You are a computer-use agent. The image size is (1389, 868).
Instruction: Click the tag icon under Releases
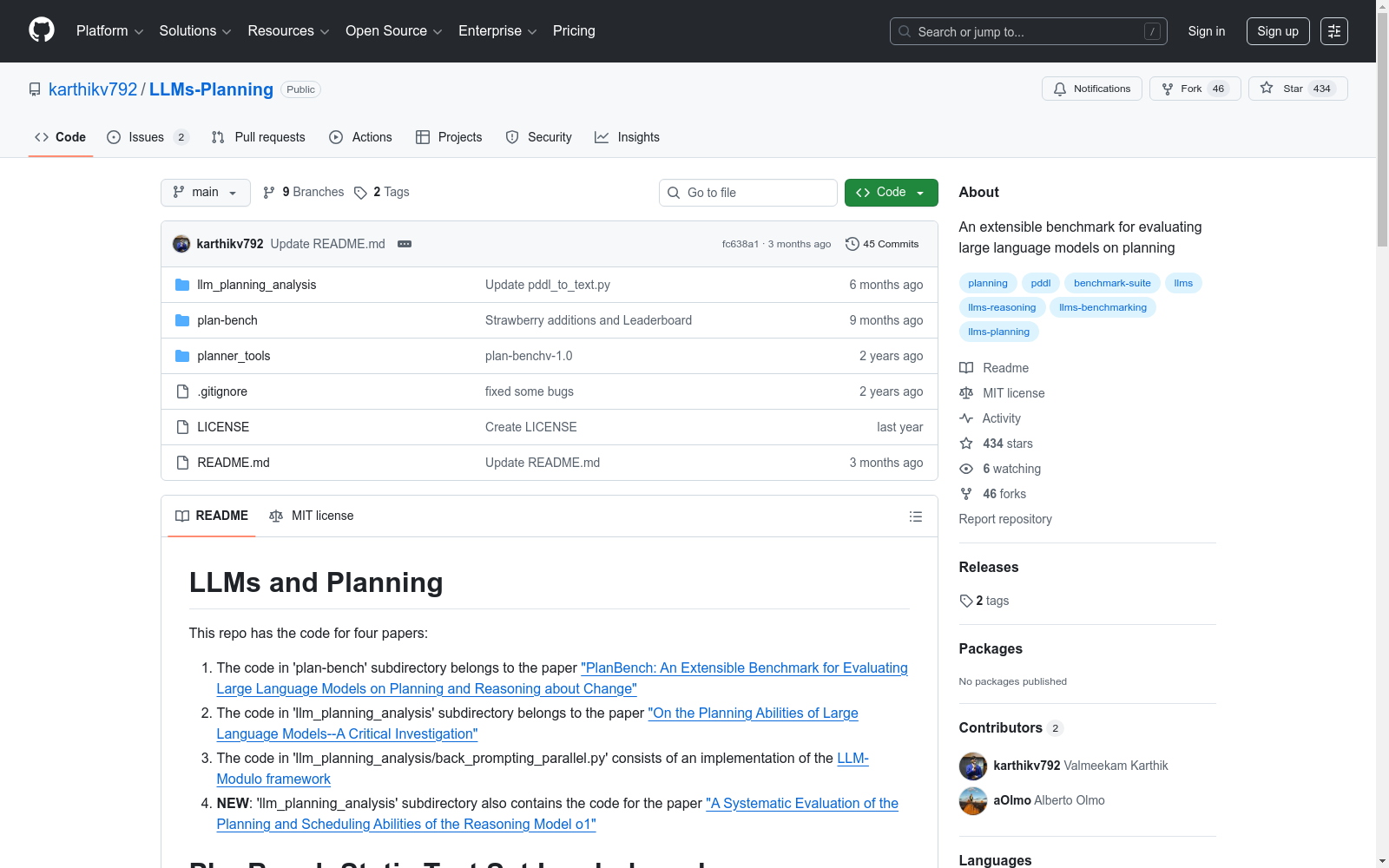pyautogui.click(x=966, y=601)
